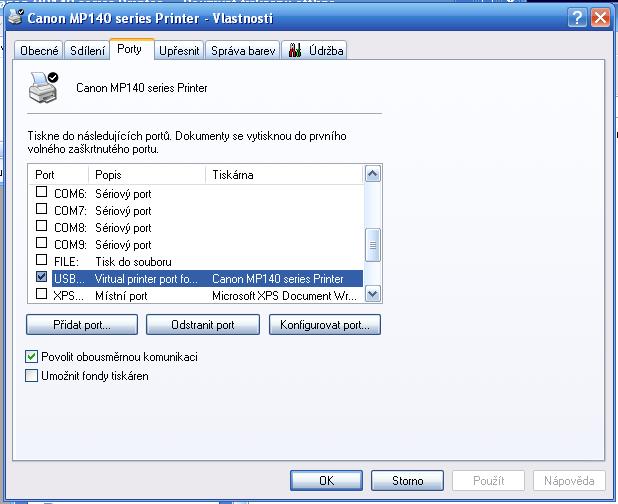The height and width of the screenshot is (504, 618).
Task: Toggle Povolit obousměrnou komunikaci checkbox
Action: point(31,357)
